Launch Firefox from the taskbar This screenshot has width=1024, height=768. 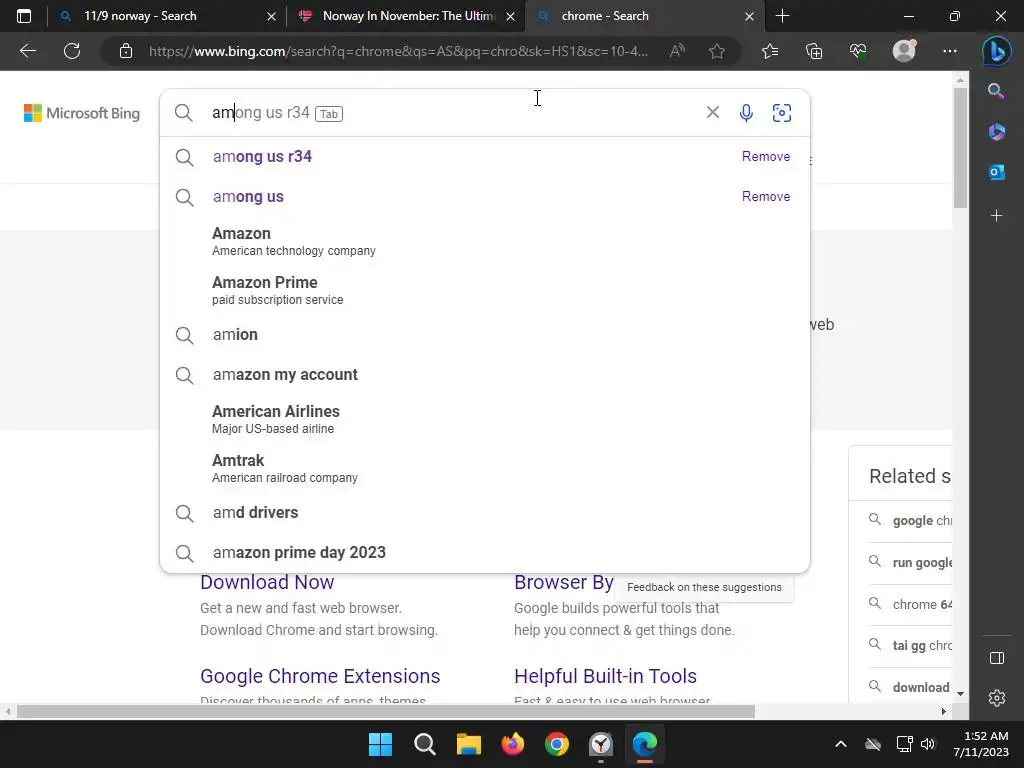click(x=513, y=744)
